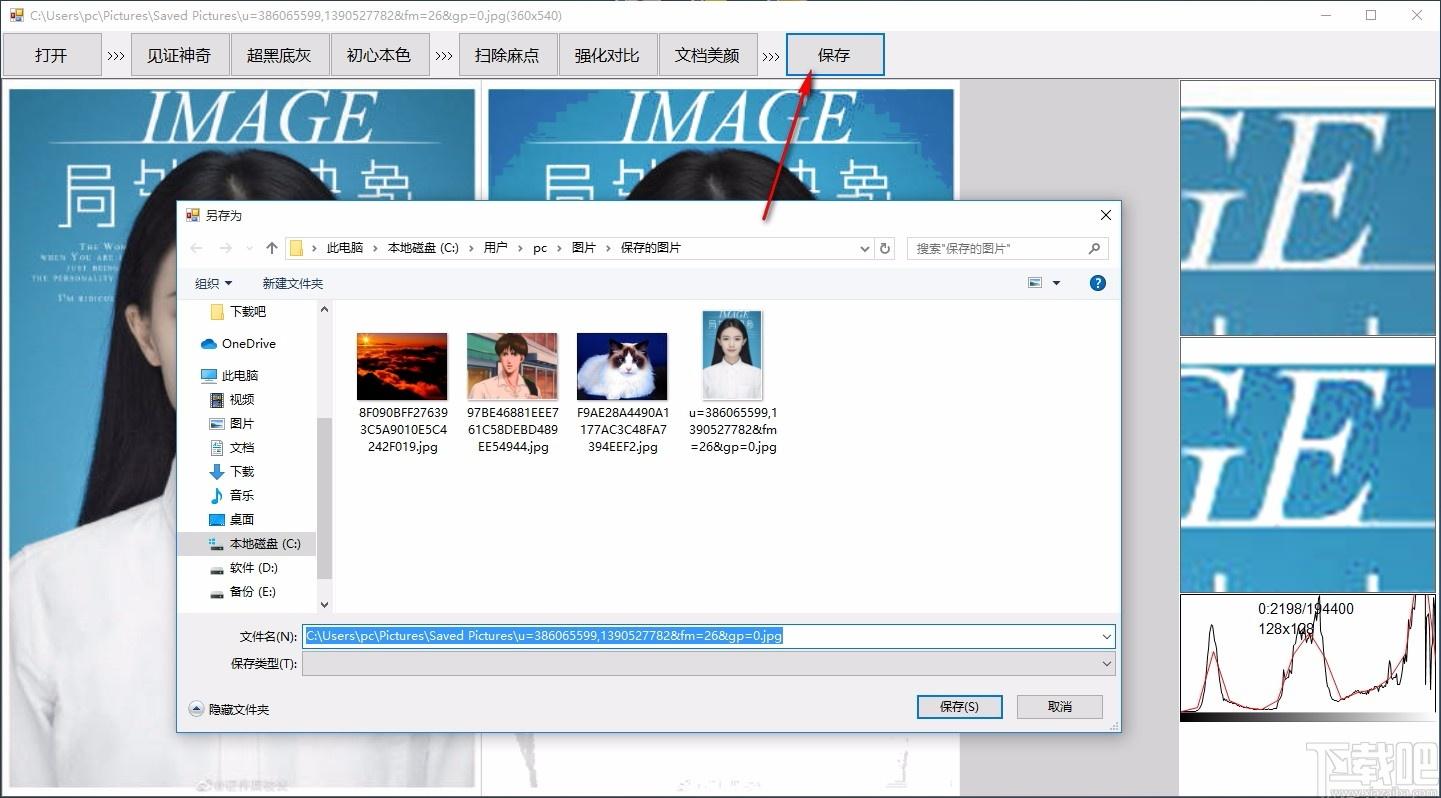
Task: Choose the 初心本色 option
Action: coord(379,55)
